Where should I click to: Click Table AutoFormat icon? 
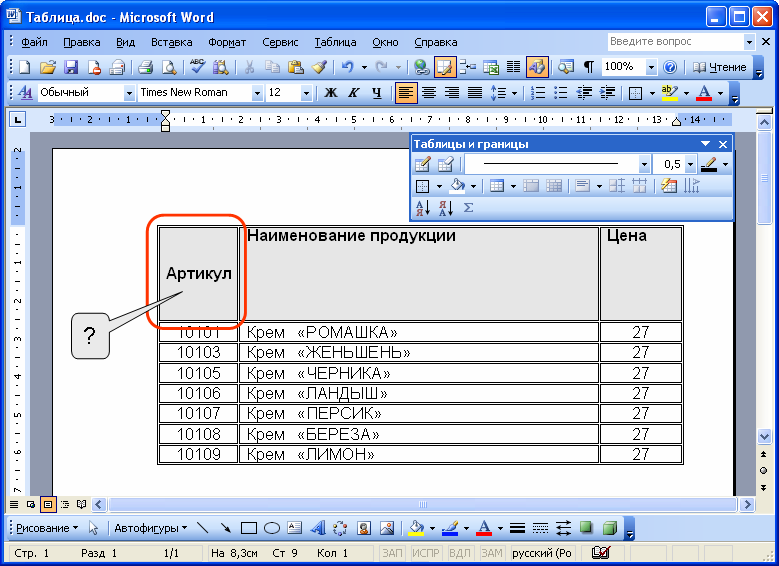(669, 186)
